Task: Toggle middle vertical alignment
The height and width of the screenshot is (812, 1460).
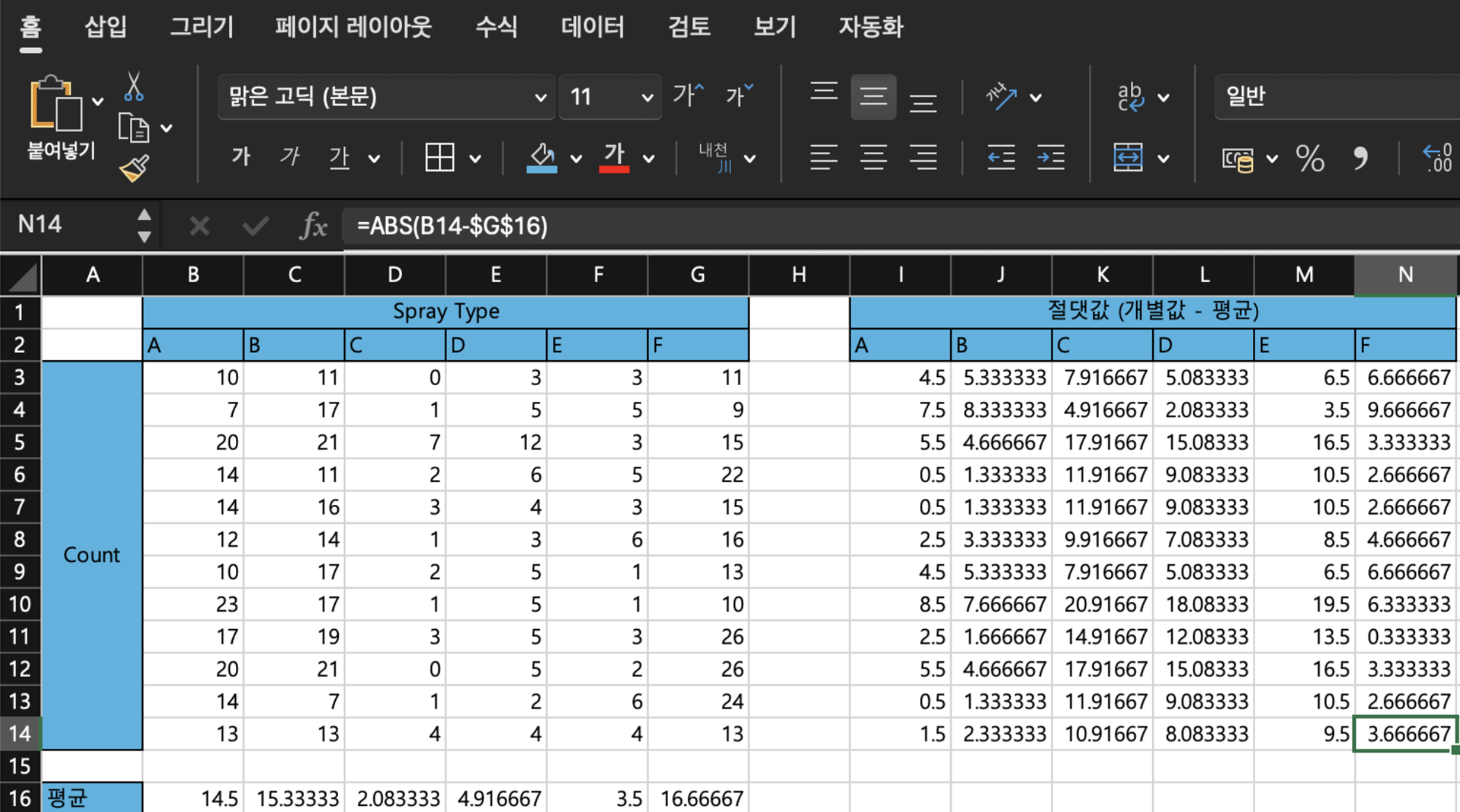Action: [x=873, y=97]
